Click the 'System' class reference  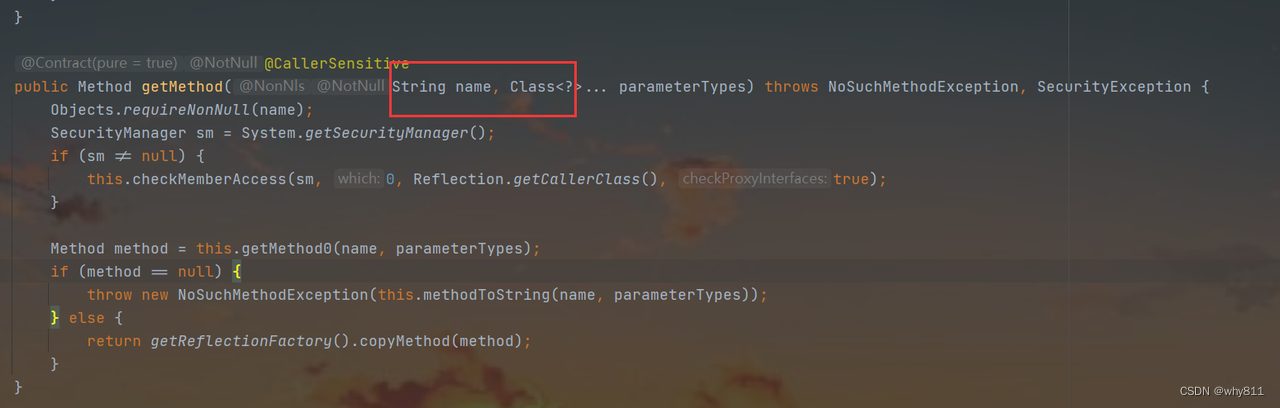tap(268, 133)
